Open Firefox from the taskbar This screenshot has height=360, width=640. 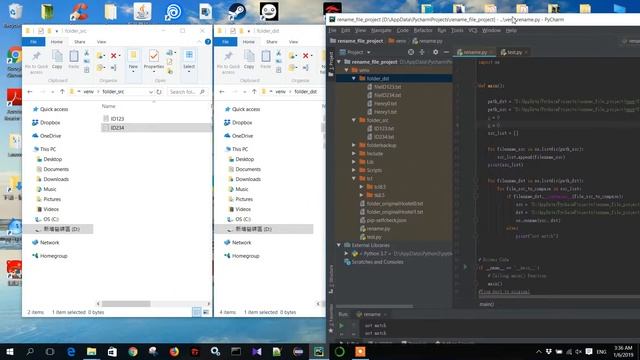tap(174, 351)
